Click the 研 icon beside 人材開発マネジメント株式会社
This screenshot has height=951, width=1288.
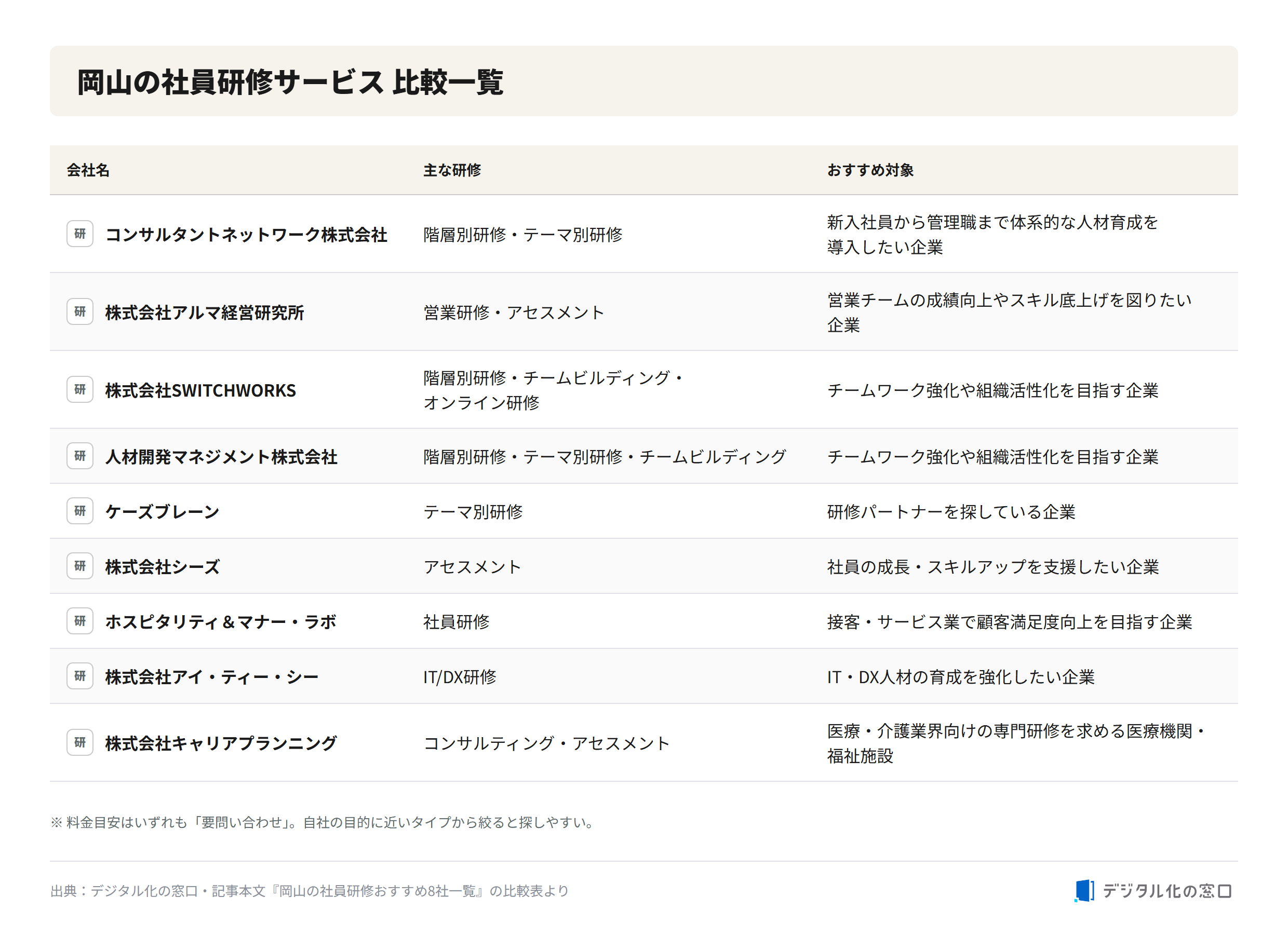pyautogui.click(x=80, y=456)
